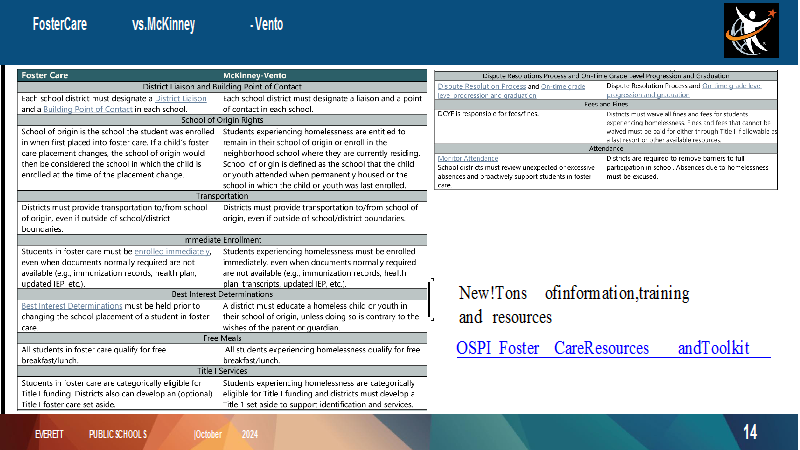Follow the Monitor Attendance hyperlink
800x450 pixels.
[x=468, y=159]
